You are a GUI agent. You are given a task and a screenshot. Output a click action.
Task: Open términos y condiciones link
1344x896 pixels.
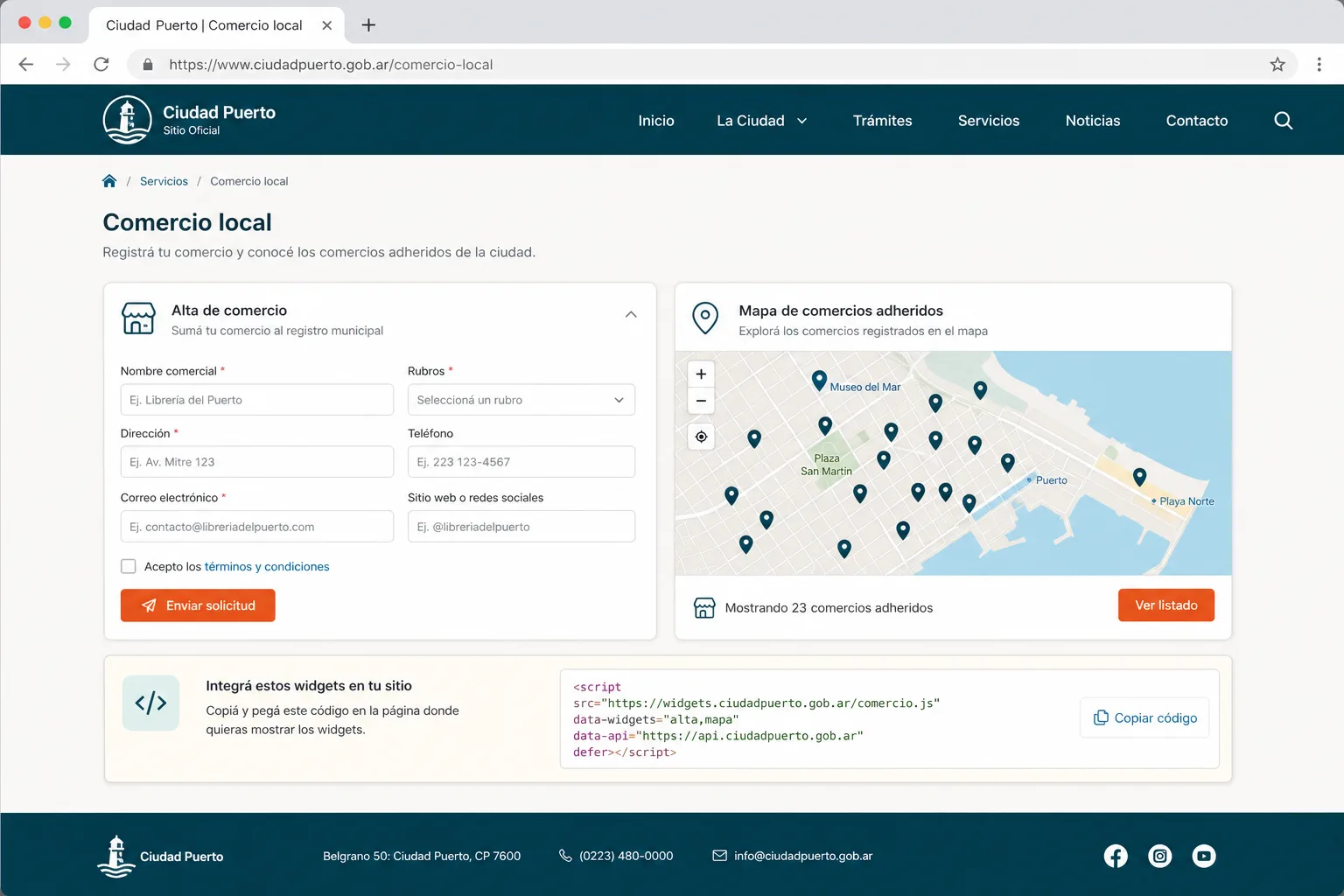click(267, 566)
